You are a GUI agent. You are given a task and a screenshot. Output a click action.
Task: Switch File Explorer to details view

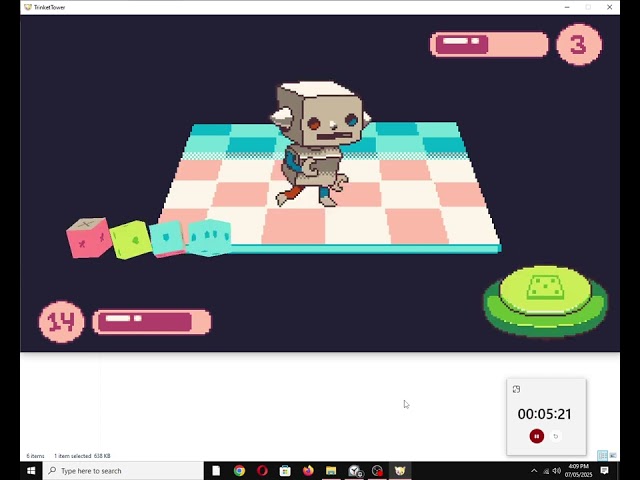coord(602,455)
